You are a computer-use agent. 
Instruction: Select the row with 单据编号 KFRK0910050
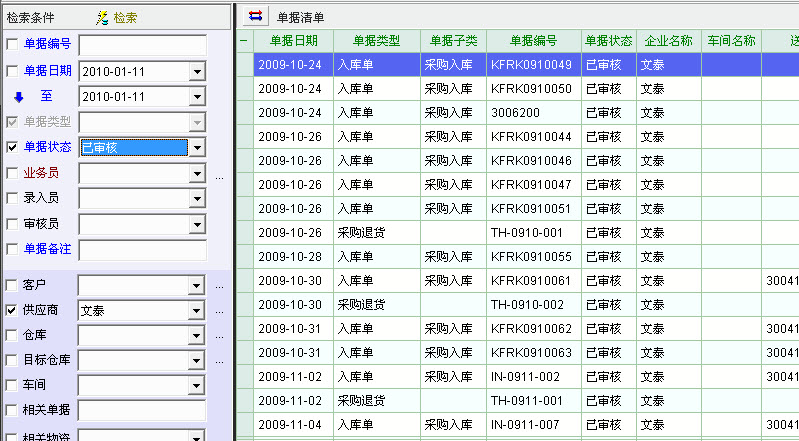(531, 89)
